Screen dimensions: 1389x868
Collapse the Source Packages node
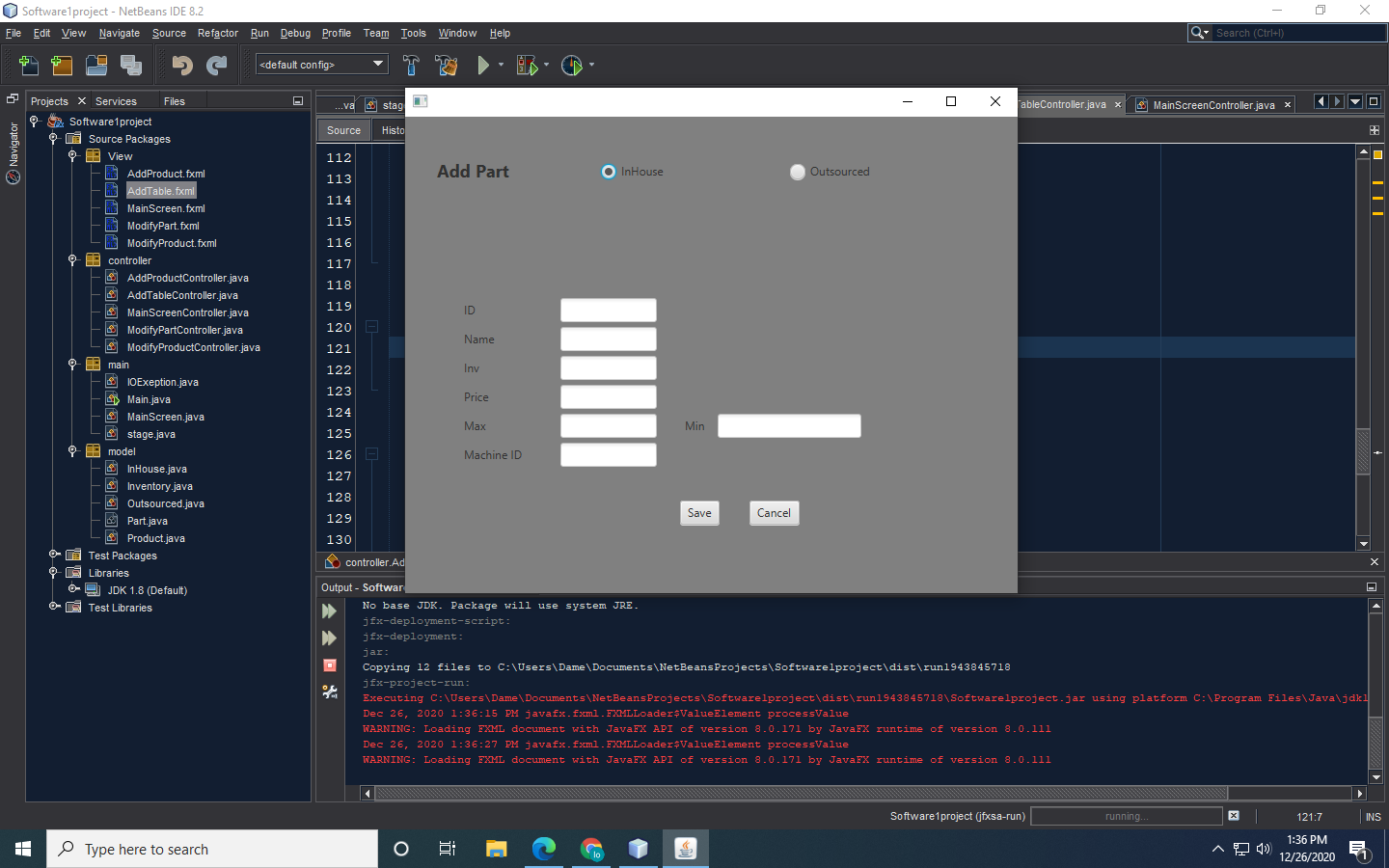(x=55, y=138)
